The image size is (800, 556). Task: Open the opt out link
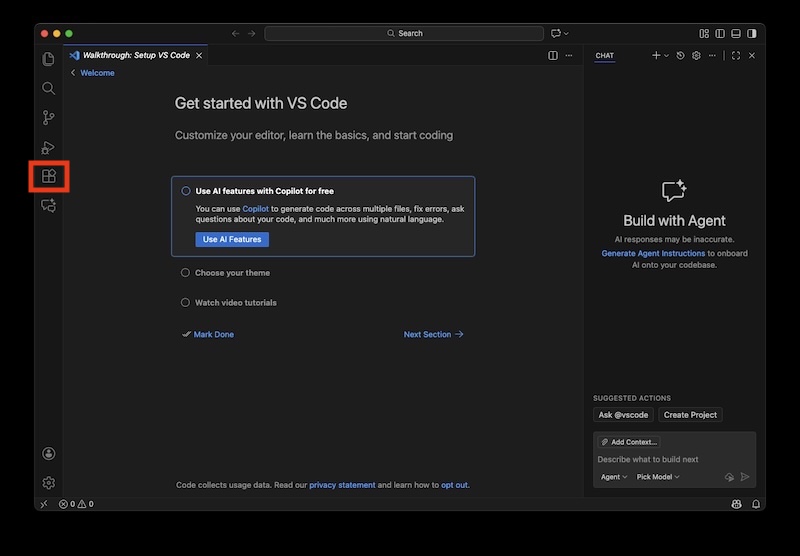point(454,485)
